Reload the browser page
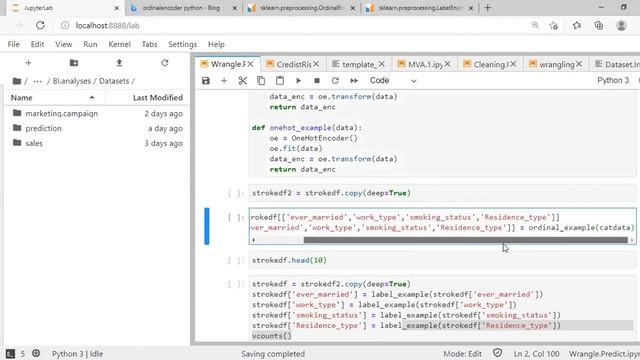 coord(40,25)
